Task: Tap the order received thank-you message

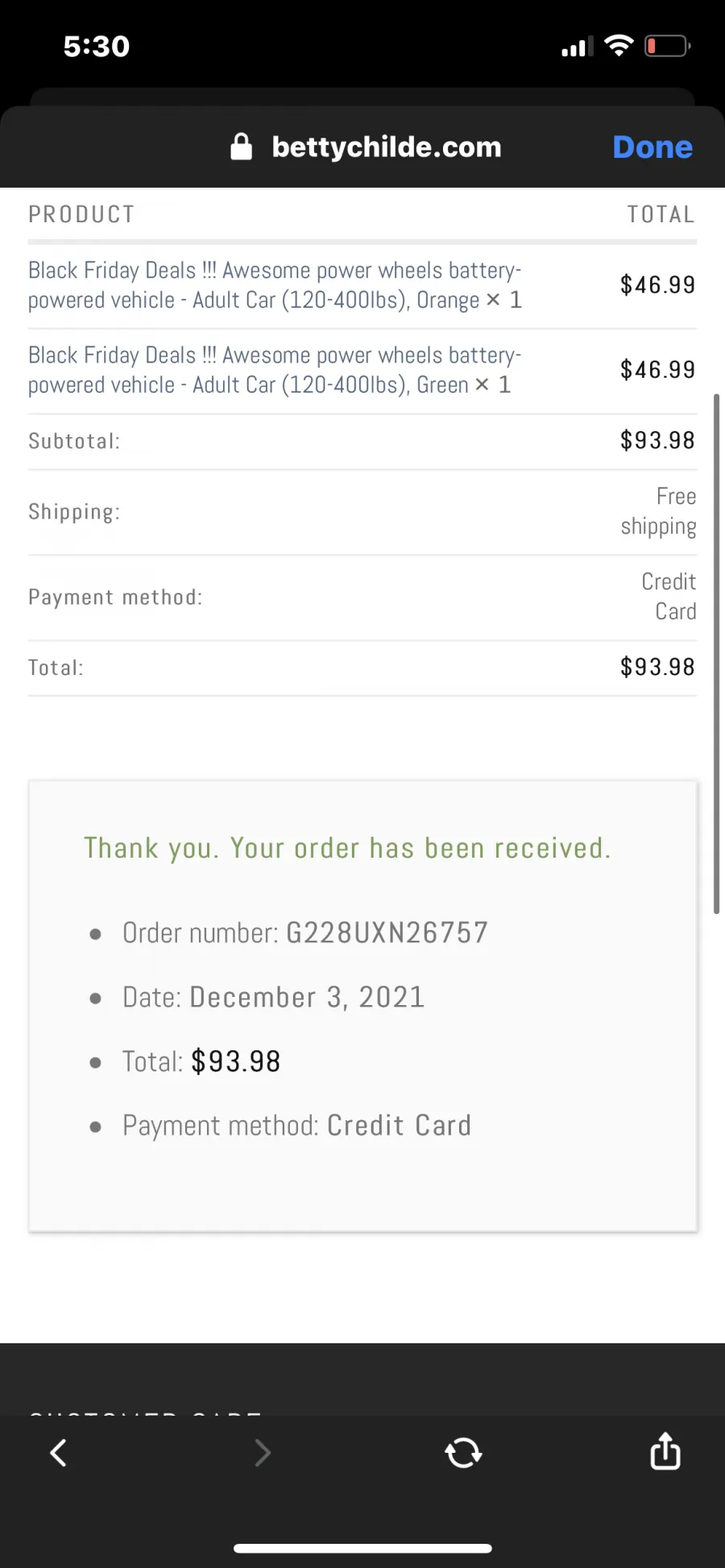Action: [347, 848]
